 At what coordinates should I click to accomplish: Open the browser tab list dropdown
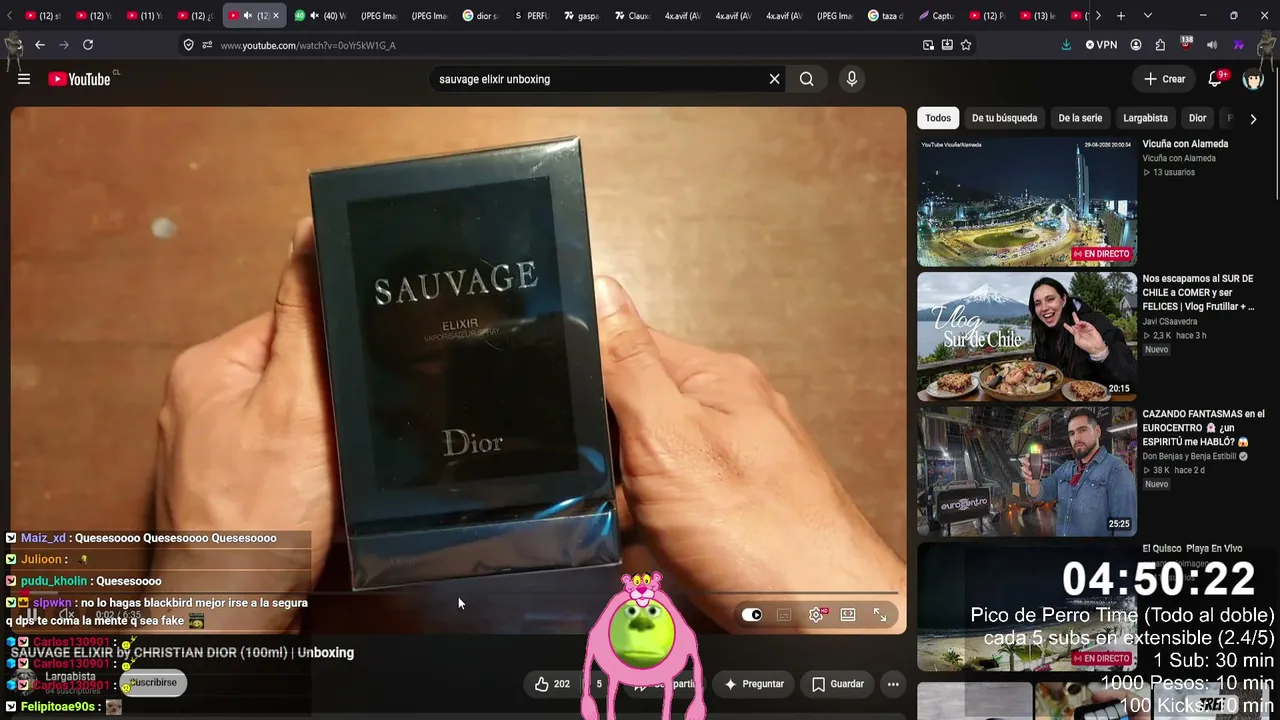[1147, 16]
